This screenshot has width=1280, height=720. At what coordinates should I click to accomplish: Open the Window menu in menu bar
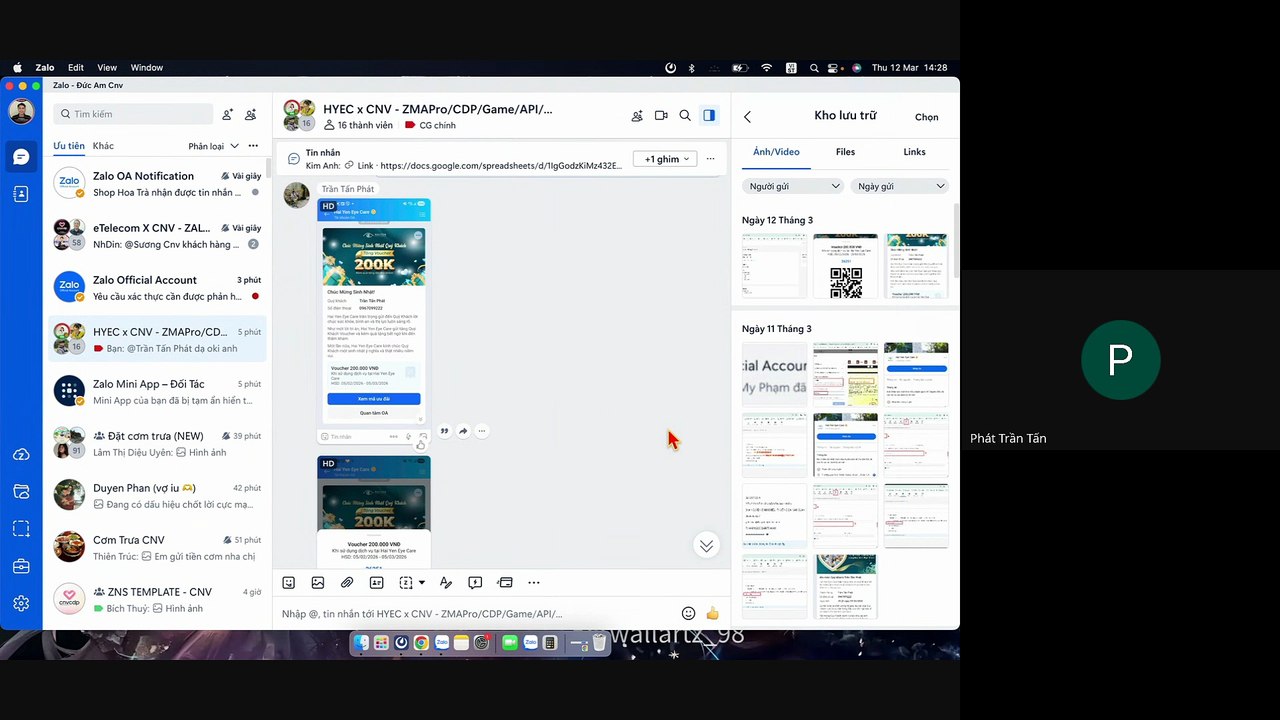click(147, 68)
